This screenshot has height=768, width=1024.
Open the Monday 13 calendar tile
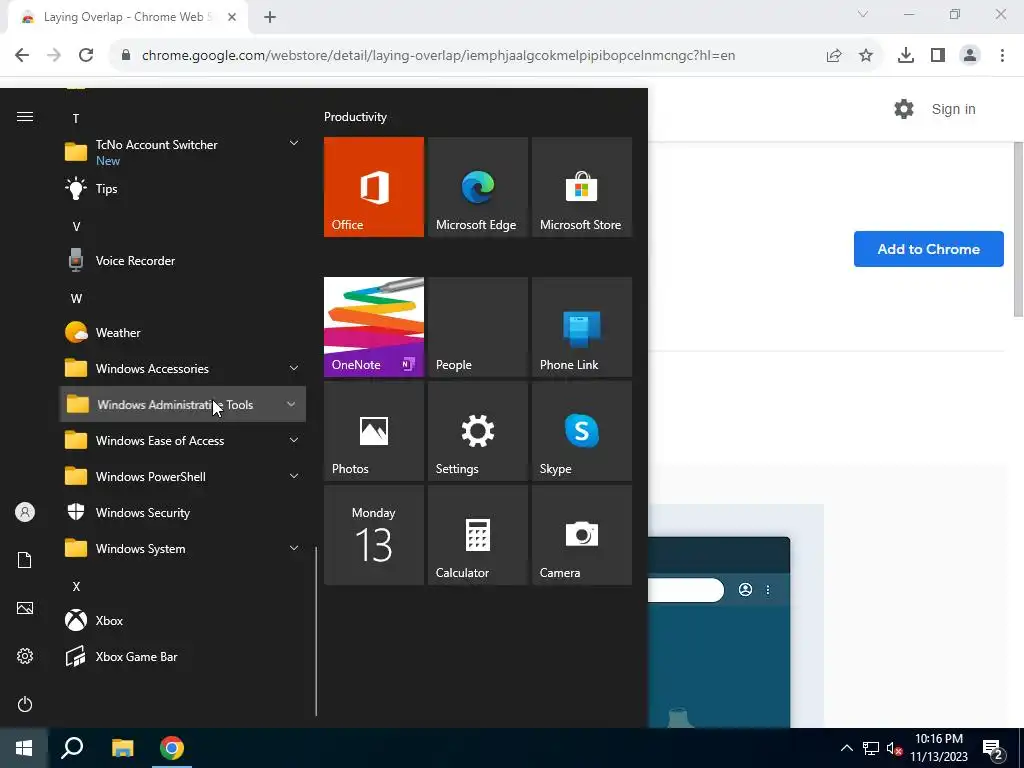374,535
